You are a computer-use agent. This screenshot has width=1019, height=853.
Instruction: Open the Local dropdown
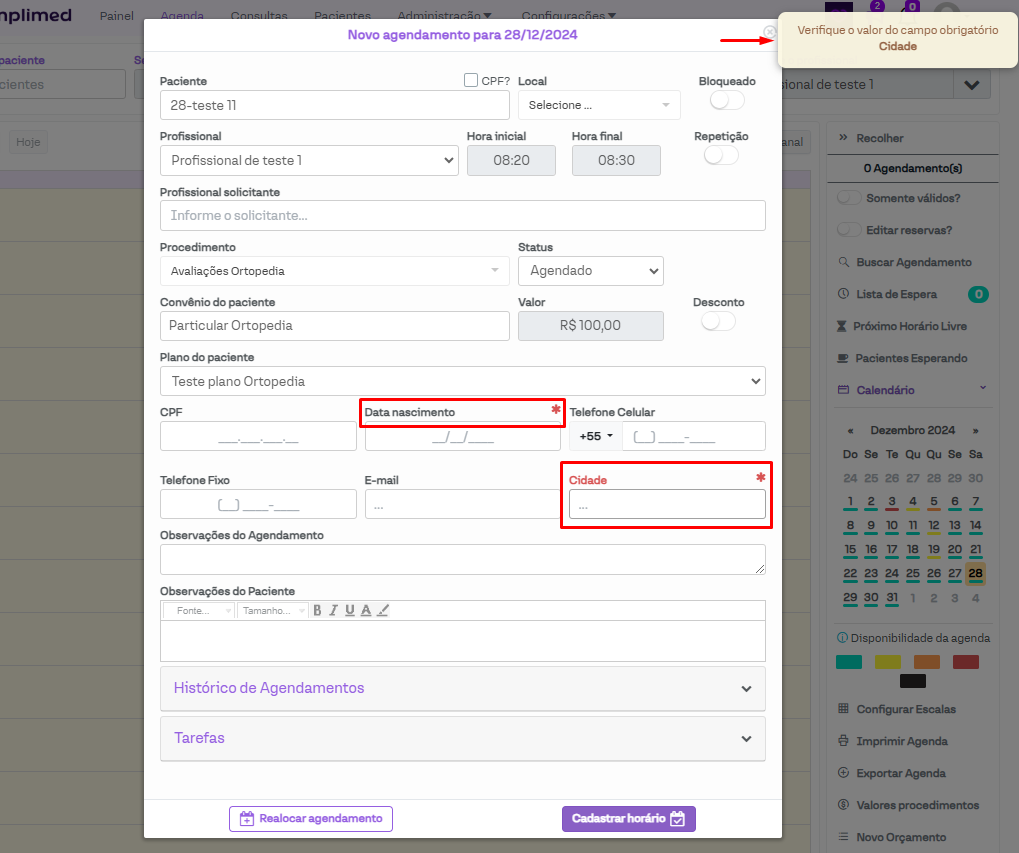pyautogui.click(x=599, y=105)
